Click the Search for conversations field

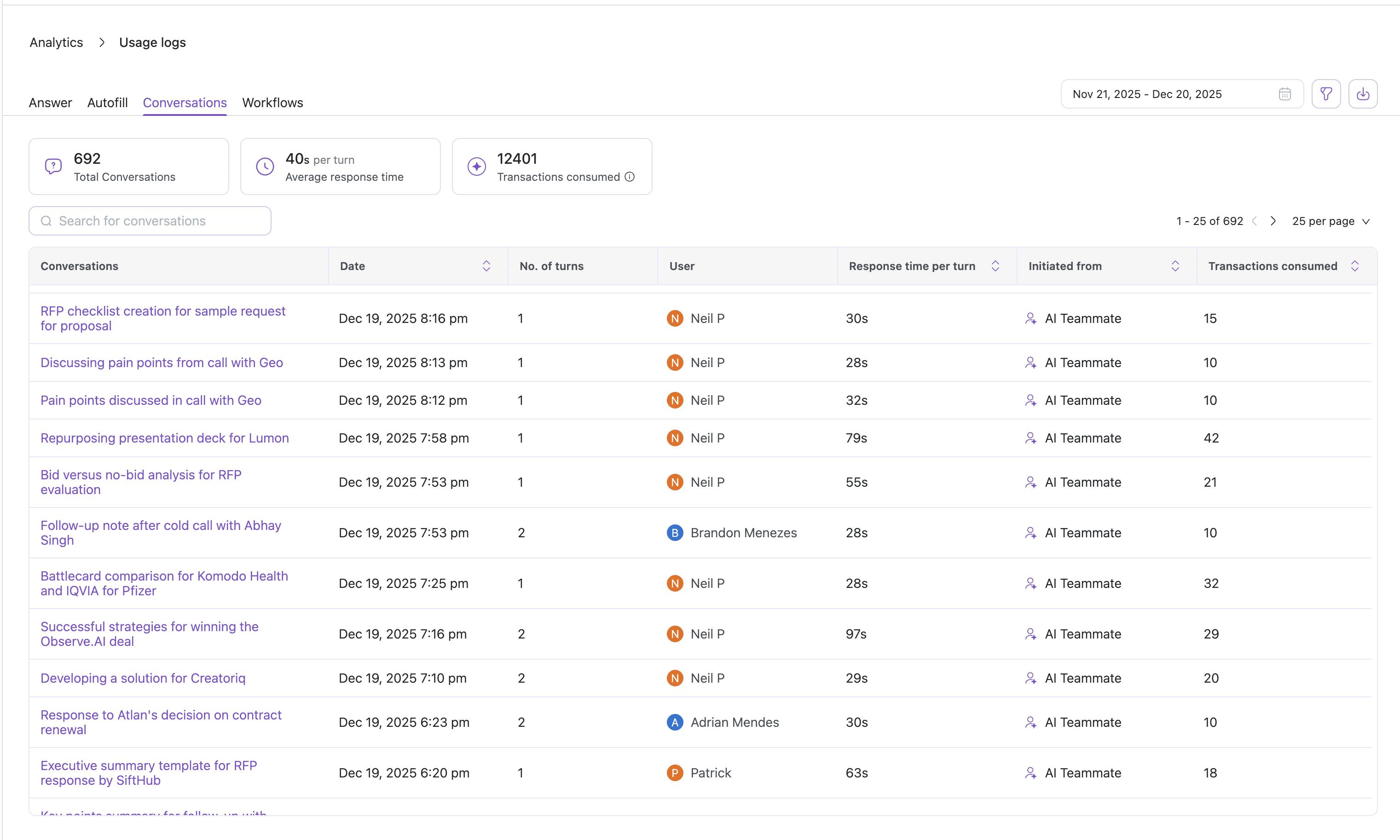150,221
